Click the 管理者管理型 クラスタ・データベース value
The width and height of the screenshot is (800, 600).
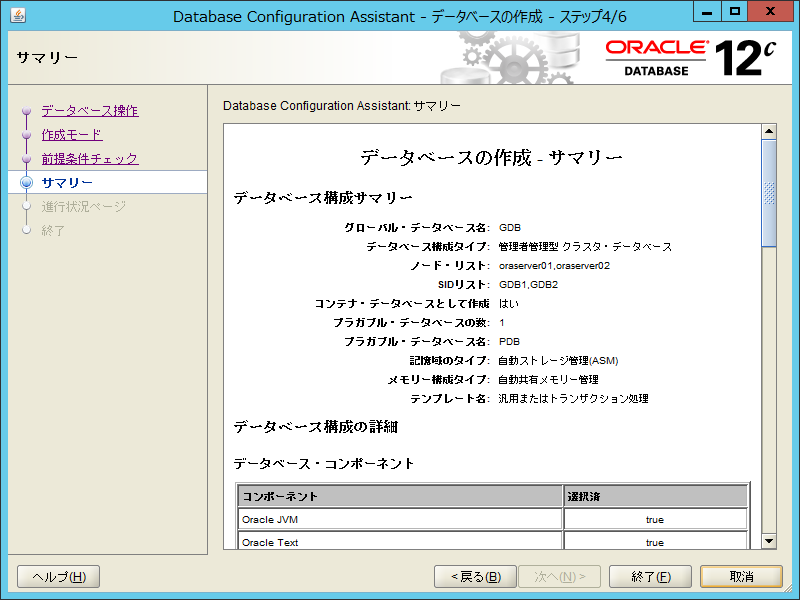click(x=585, y=247)
